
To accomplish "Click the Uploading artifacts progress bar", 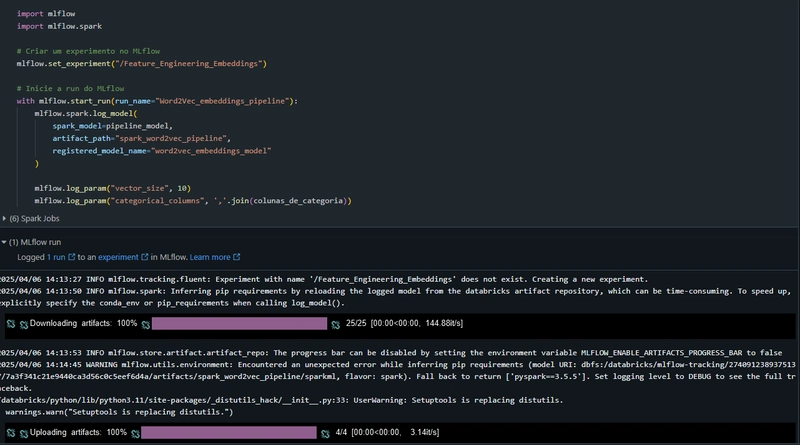I will point(229,433).
